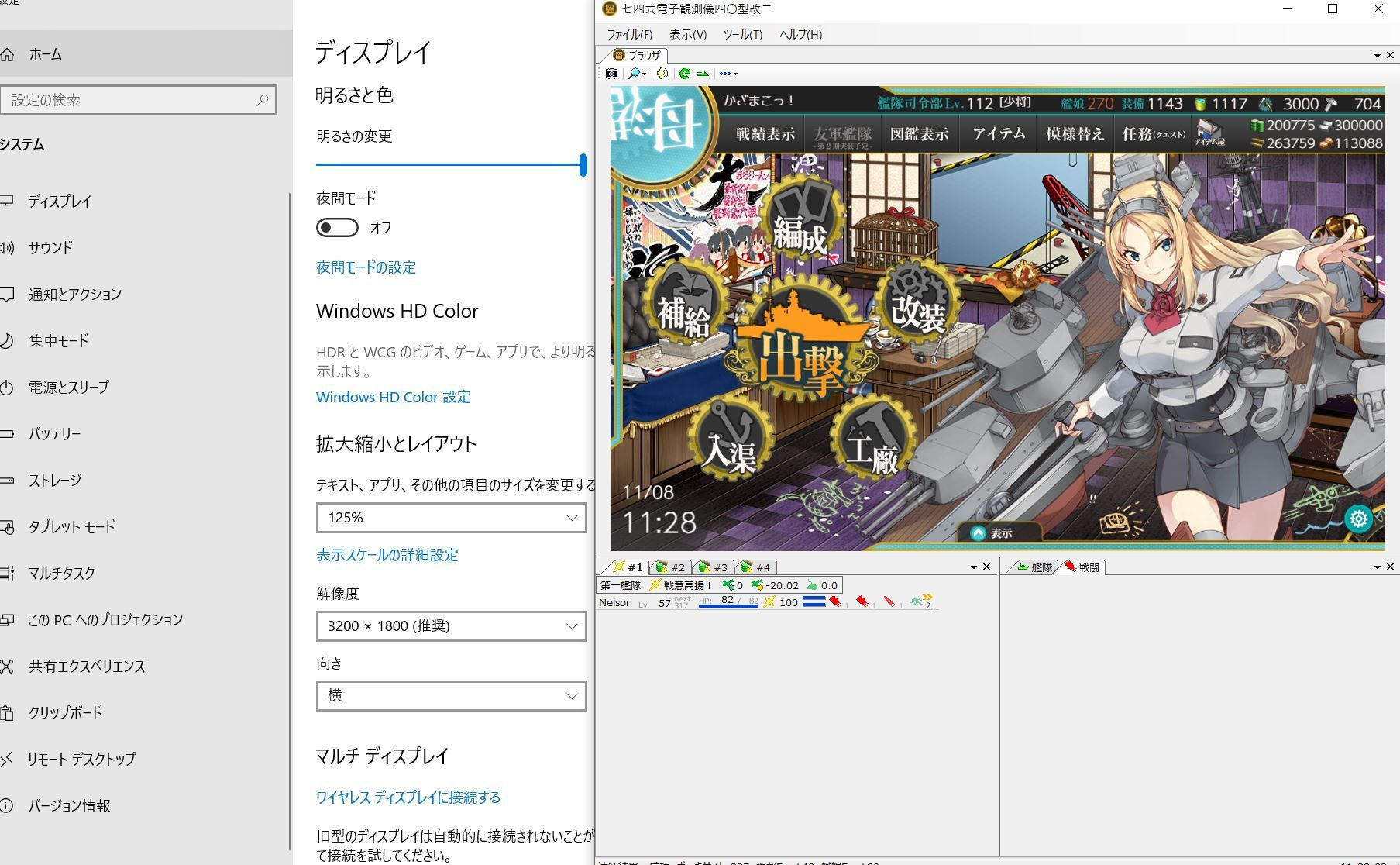
Task: Select ディスプレイ in Settings sidebar
Action: pos(146,202)
